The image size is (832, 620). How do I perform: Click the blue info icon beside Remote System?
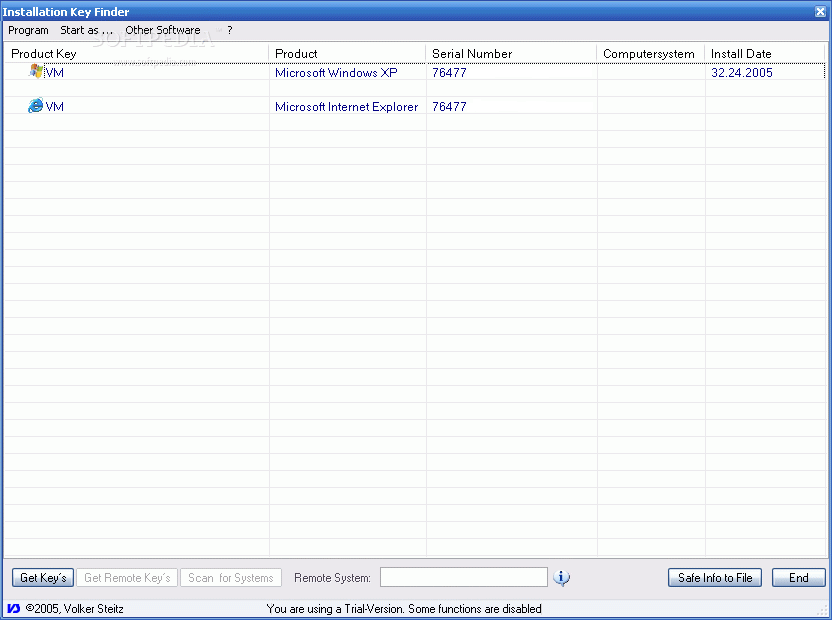point(561,578)
